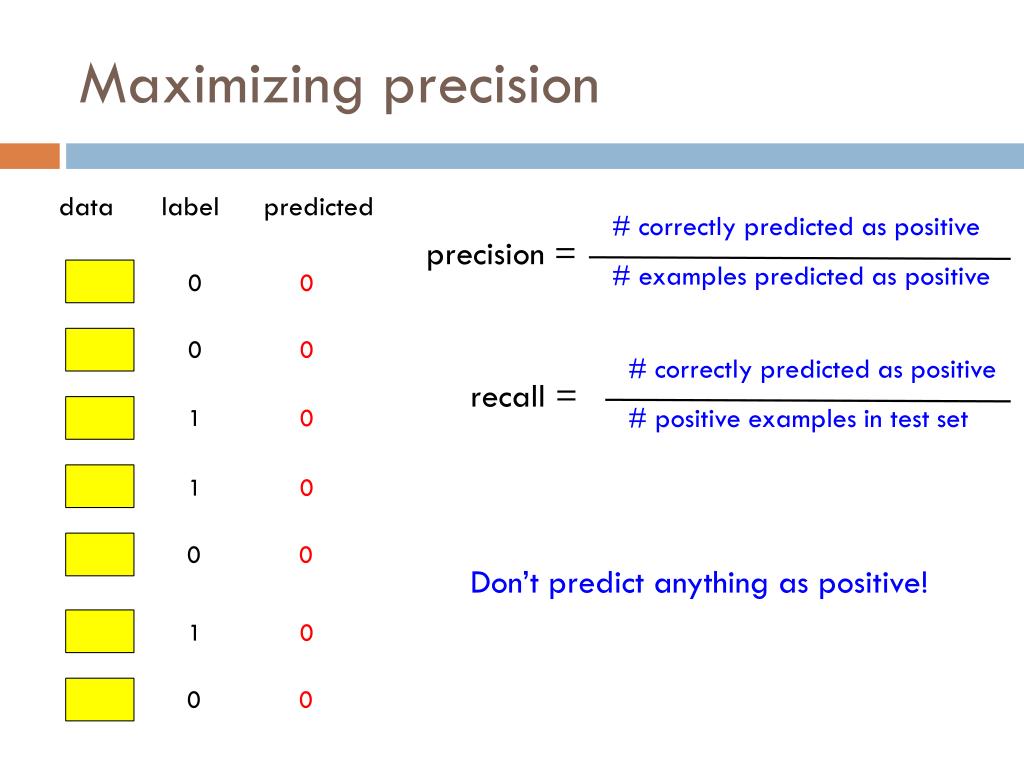Select the red predicted 0 in the first row
Image resolution: width=1024 pixels, height=768 pixels.
(x=306, y=283)
